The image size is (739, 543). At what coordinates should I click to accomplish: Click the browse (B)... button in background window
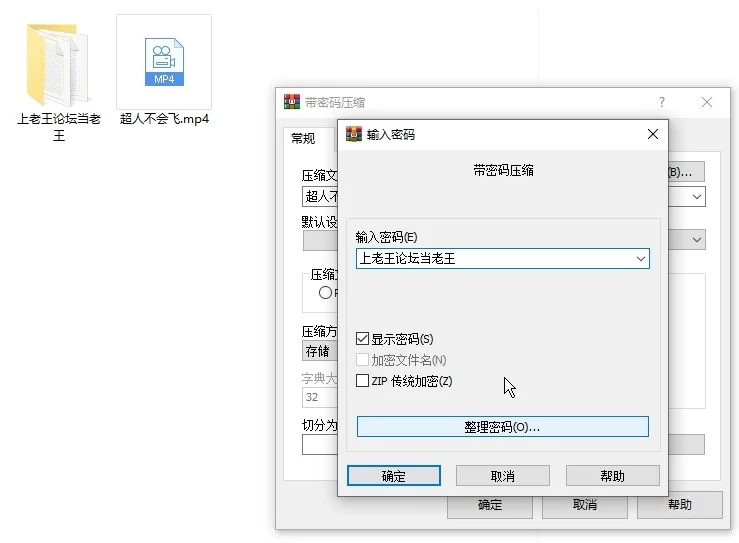tap(686, 172)
